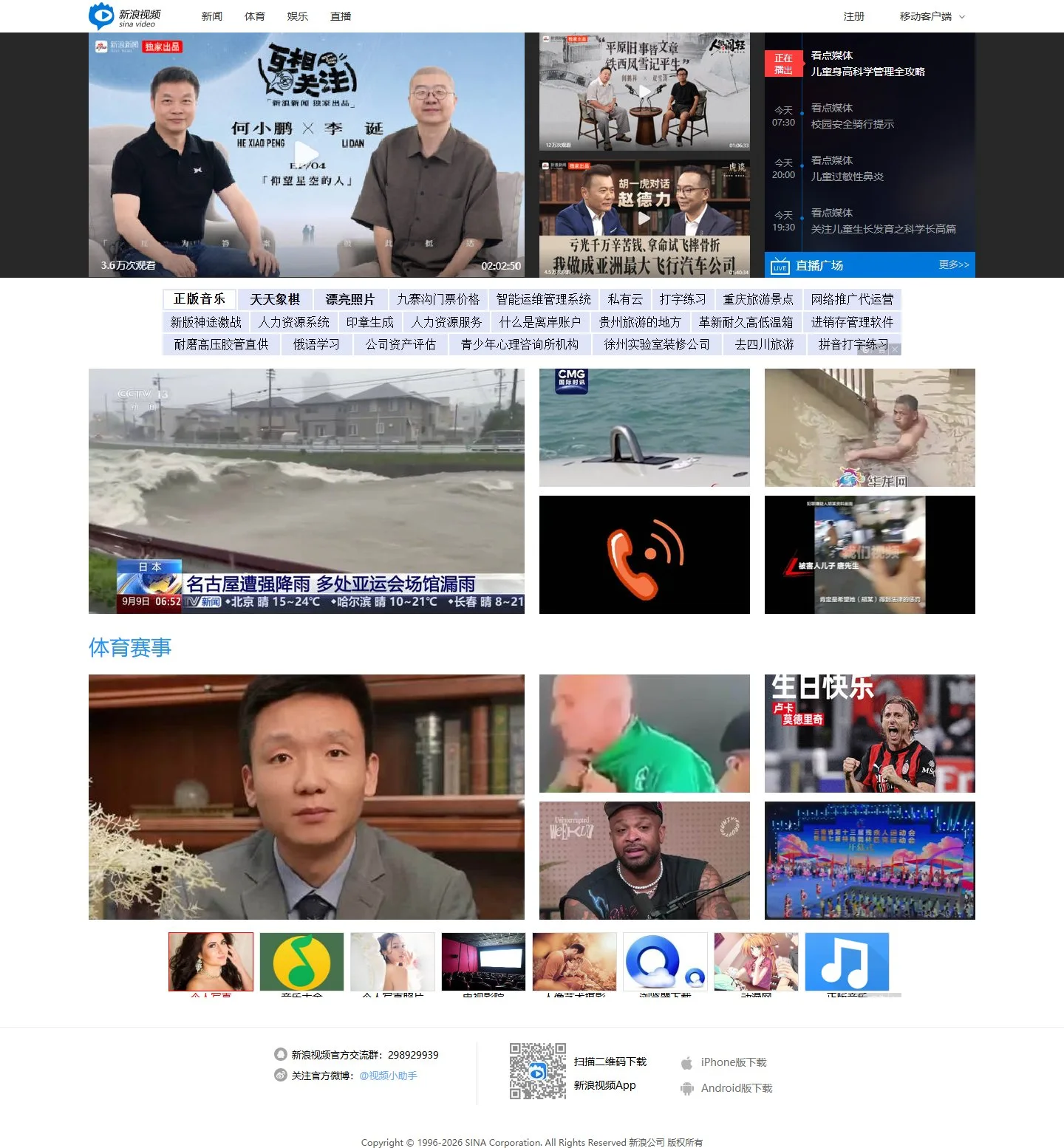Play the 平原旧事皆文章 video

644,92
